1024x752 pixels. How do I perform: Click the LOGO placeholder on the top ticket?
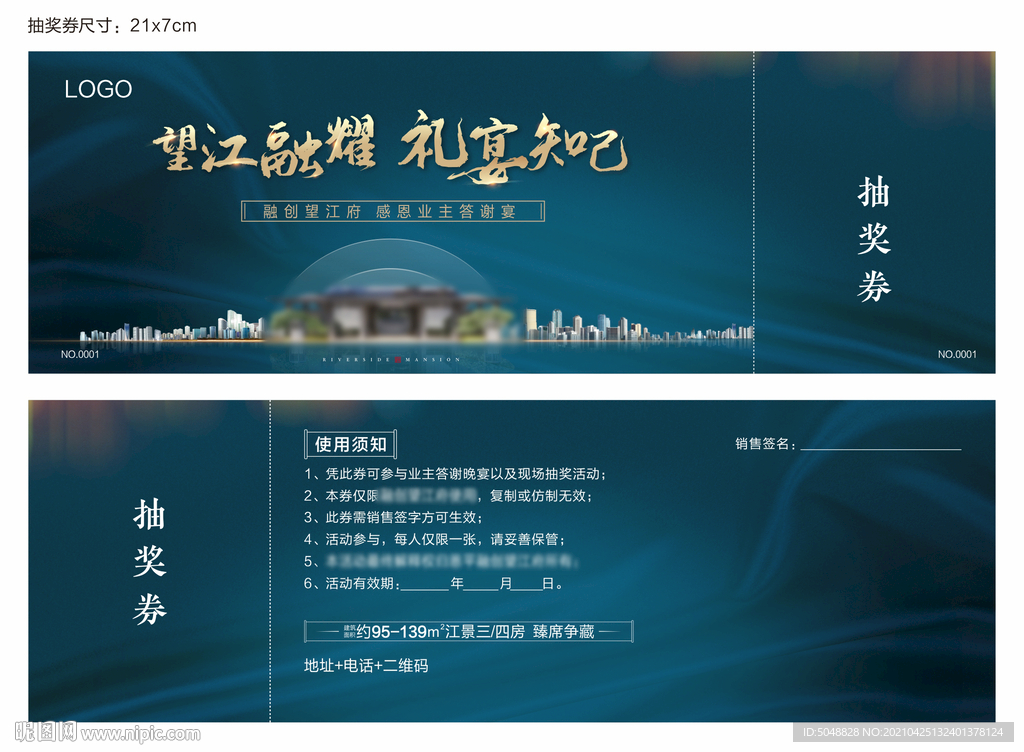click(x=99, y=89)
